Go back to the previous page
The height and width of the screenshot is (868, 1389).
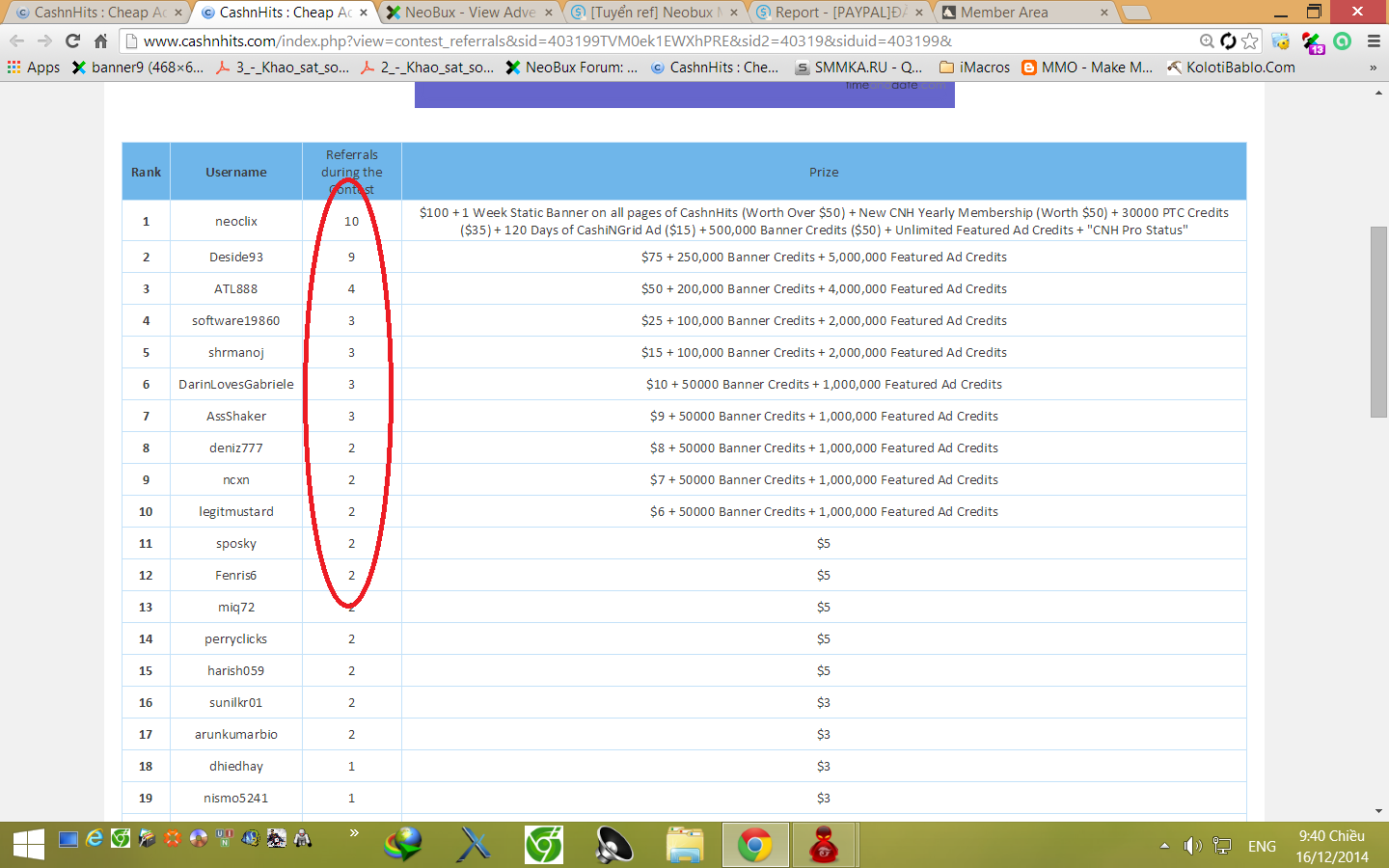(16, 41)
